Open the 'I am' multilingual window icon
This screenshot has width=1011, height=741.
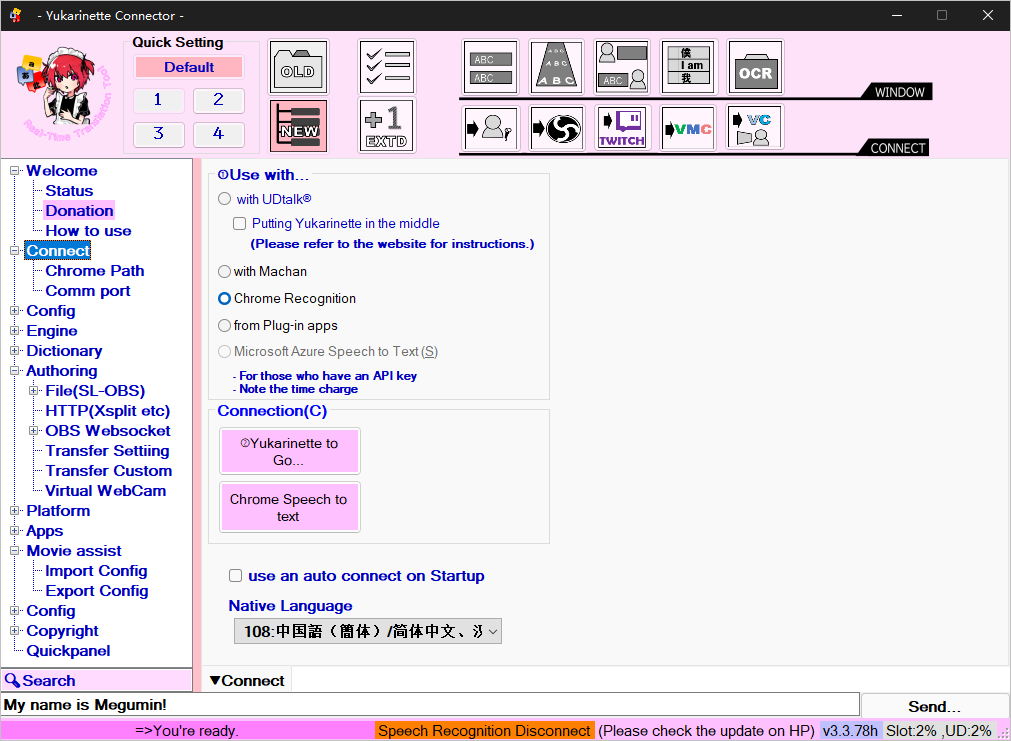coord(688,67)
